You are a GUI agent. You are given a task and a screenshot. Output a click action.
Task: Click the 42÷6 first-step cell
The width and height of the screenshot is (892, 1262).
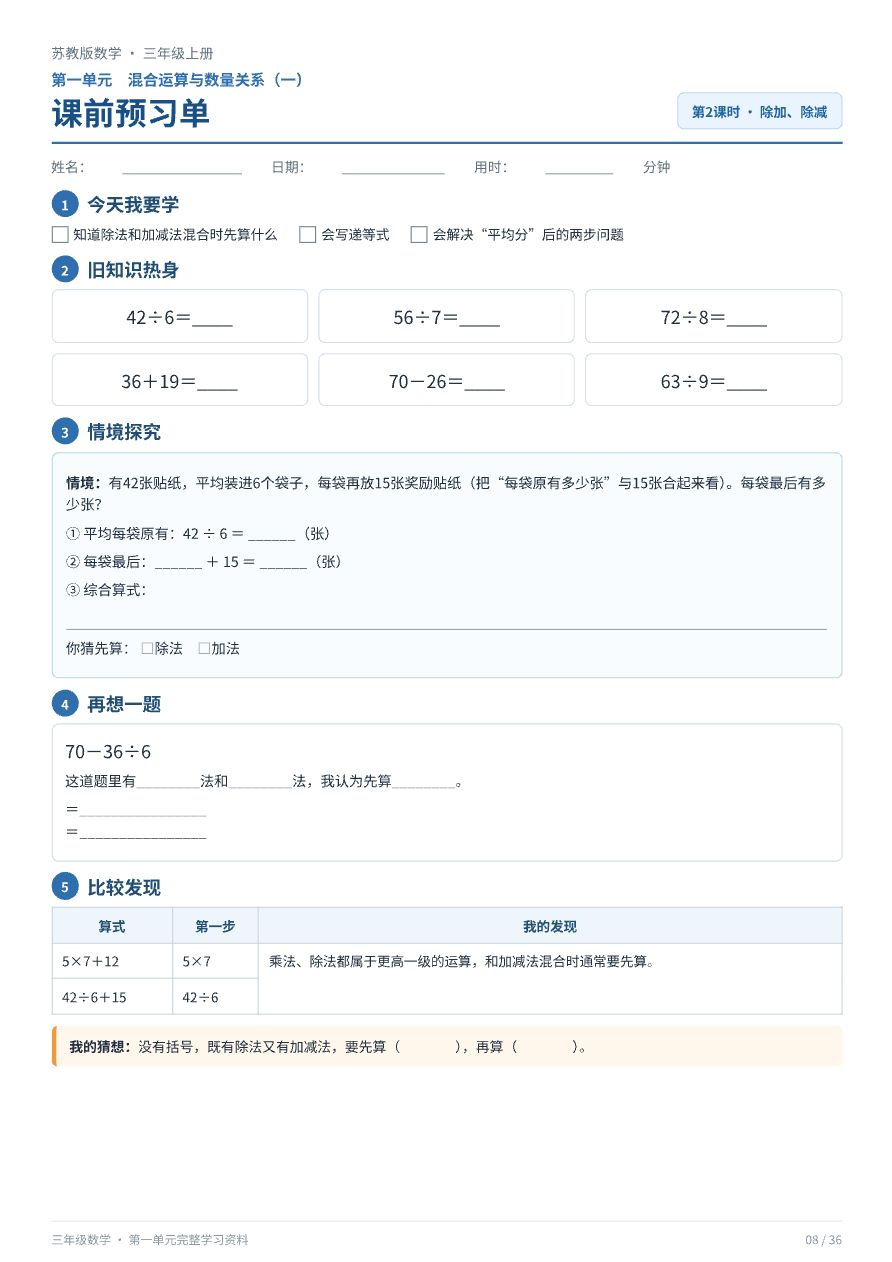coord(215,997)
